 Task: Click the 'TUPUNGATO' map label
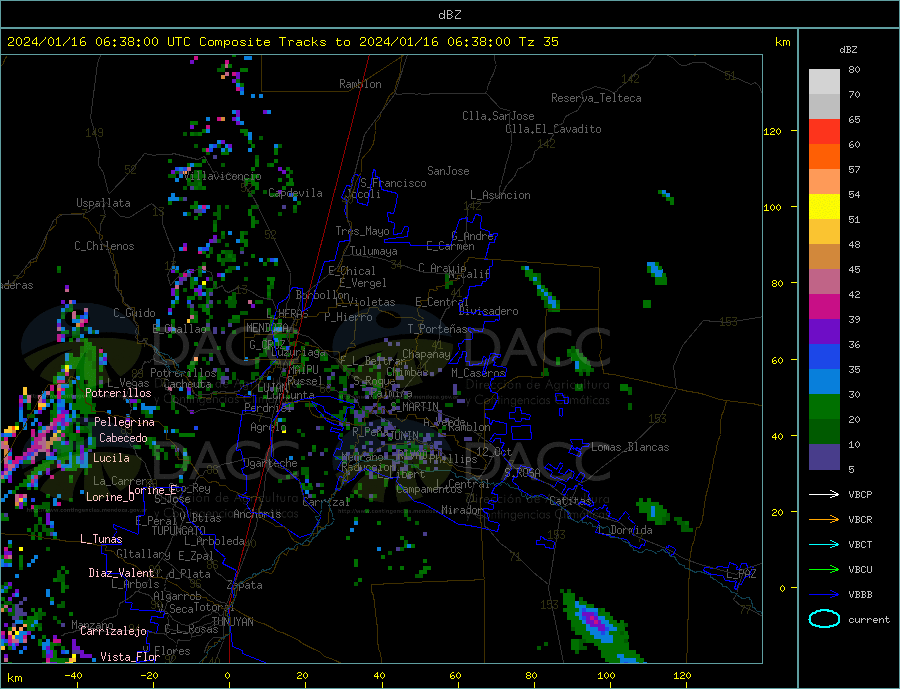(x=179, y=531)
